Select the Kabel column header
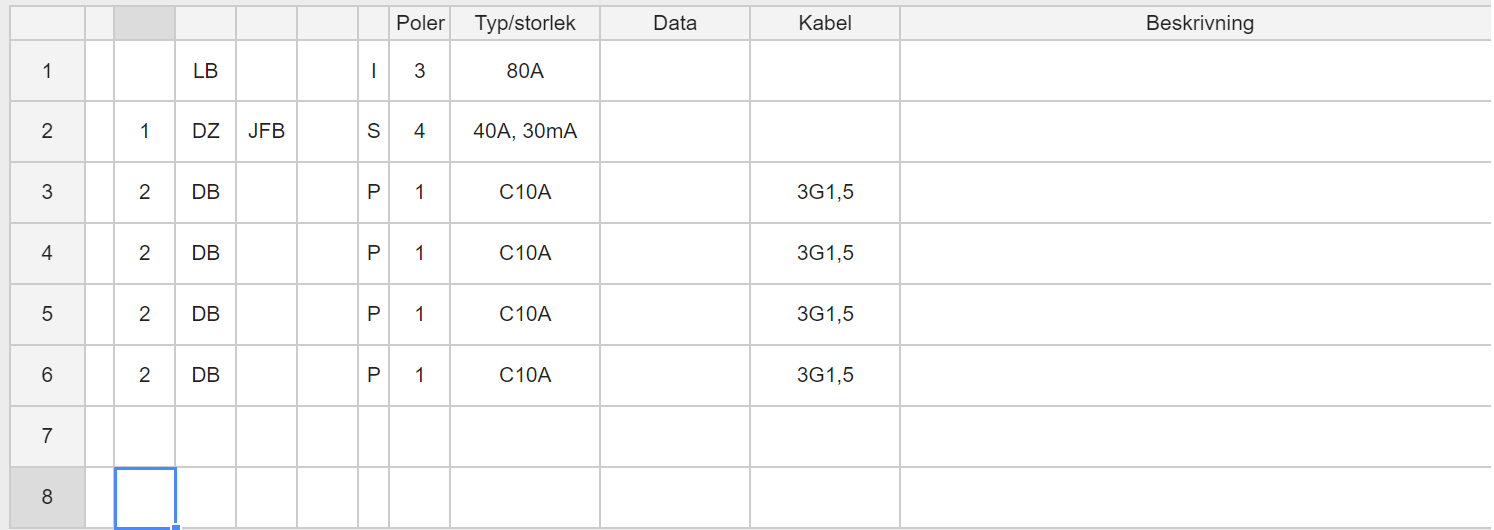Screen dimensions: 1494x530 click(825, 23)
